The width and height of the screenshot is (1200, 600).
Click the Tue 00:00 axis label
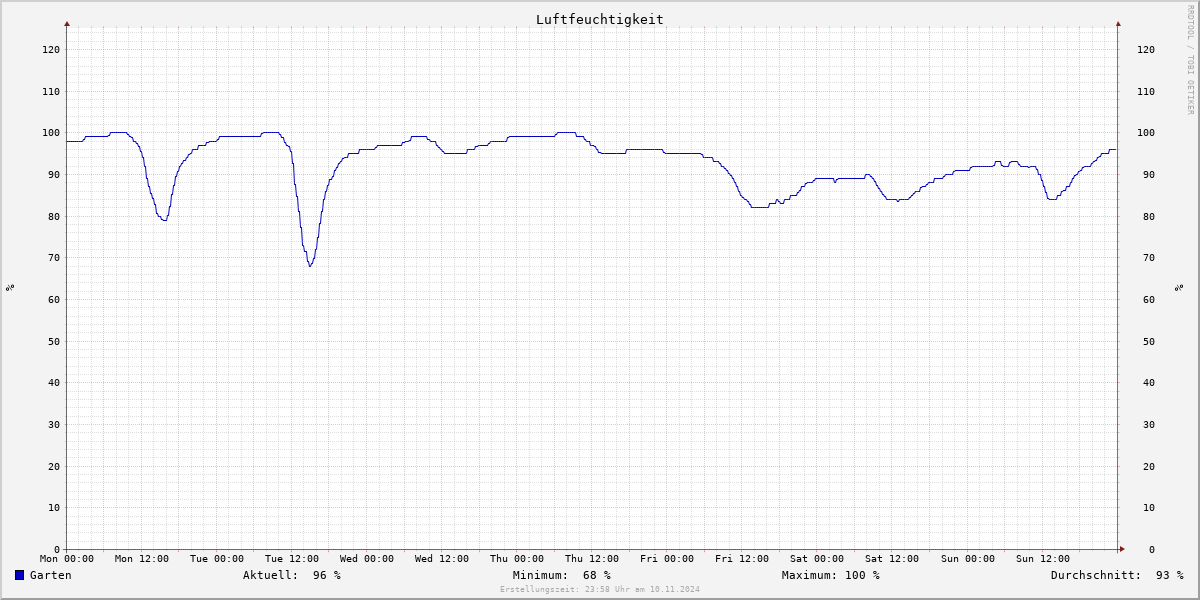click(x=217, y=559)
